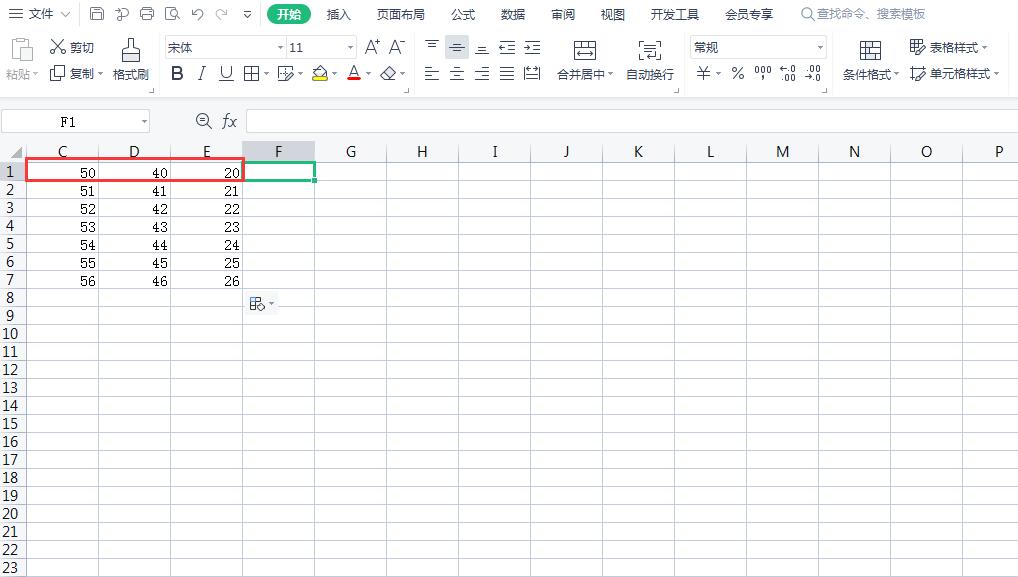1018x577 pixels.
Task: Click the justify alignment icon
Action: (x=507, y=74)
